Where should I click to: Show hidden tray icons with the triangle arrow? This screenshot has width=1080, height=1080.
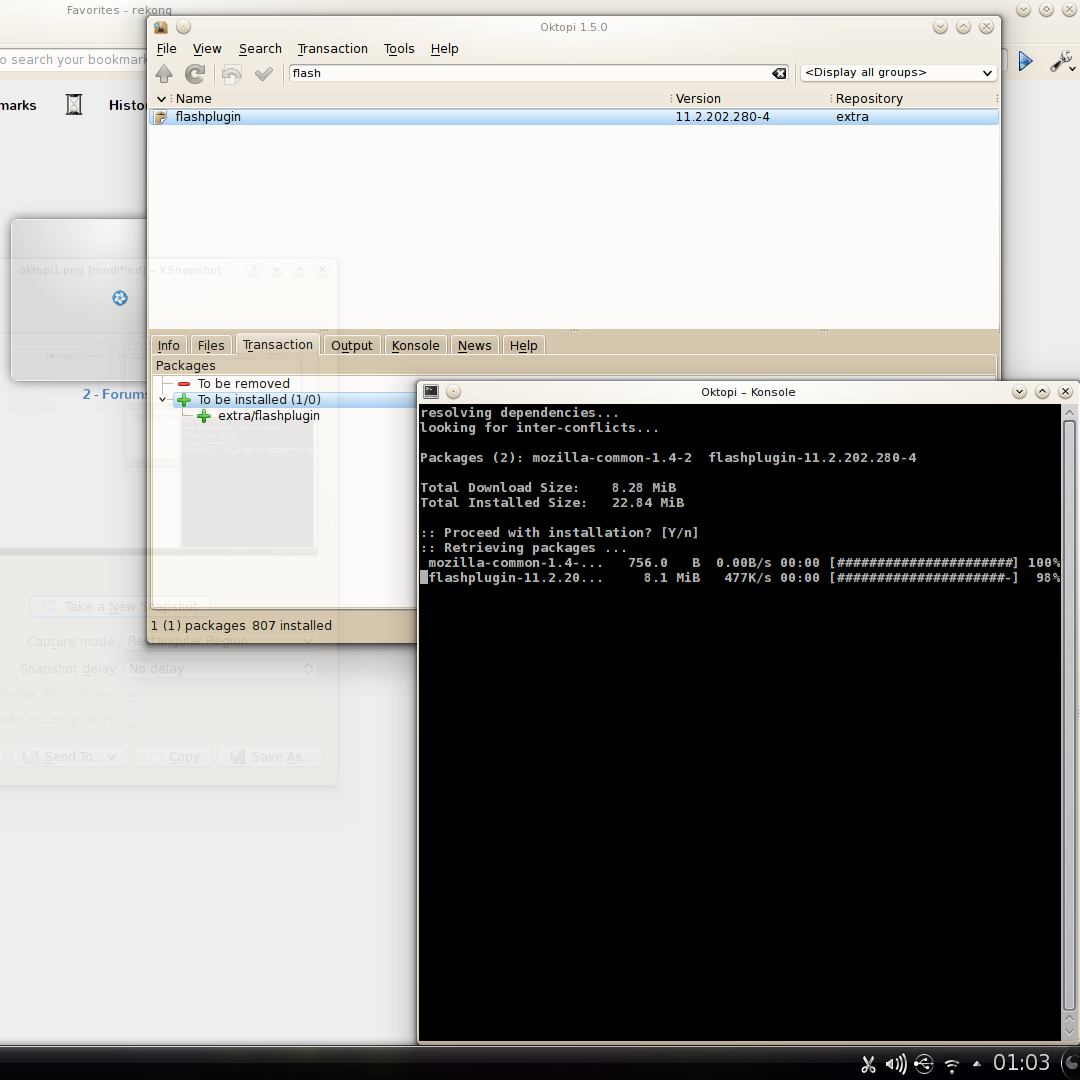pos(977,1063)
